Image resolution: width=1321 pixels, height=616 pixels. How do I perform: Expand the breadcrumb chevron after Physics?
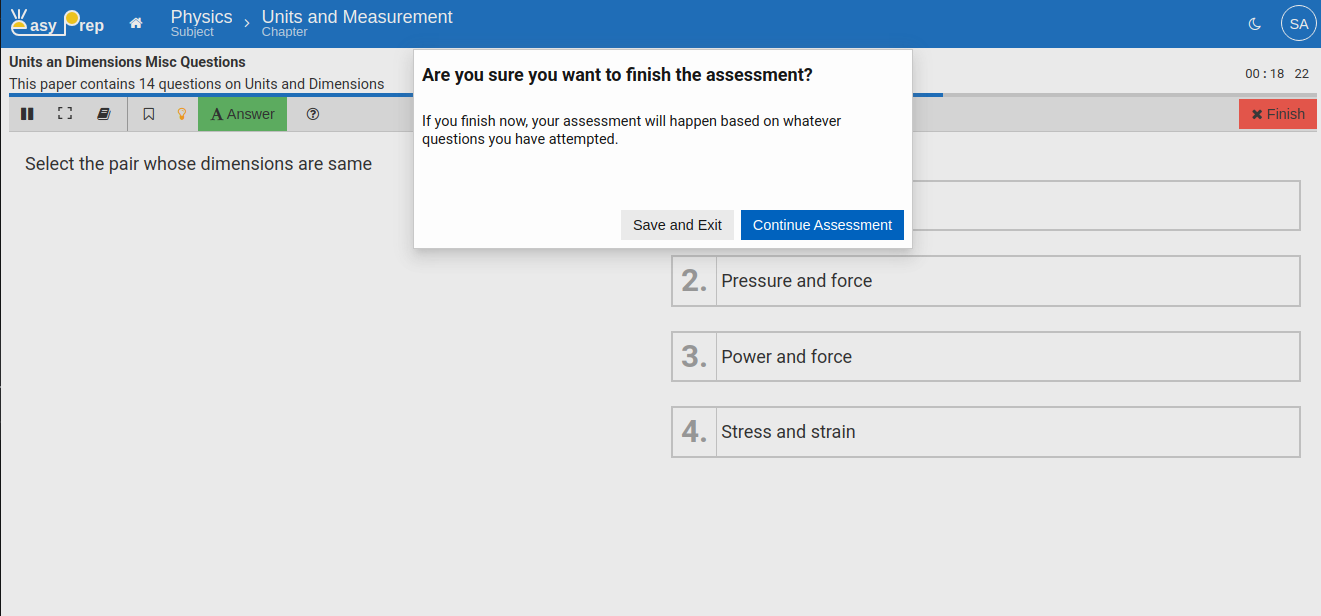[x=246, y=21]
